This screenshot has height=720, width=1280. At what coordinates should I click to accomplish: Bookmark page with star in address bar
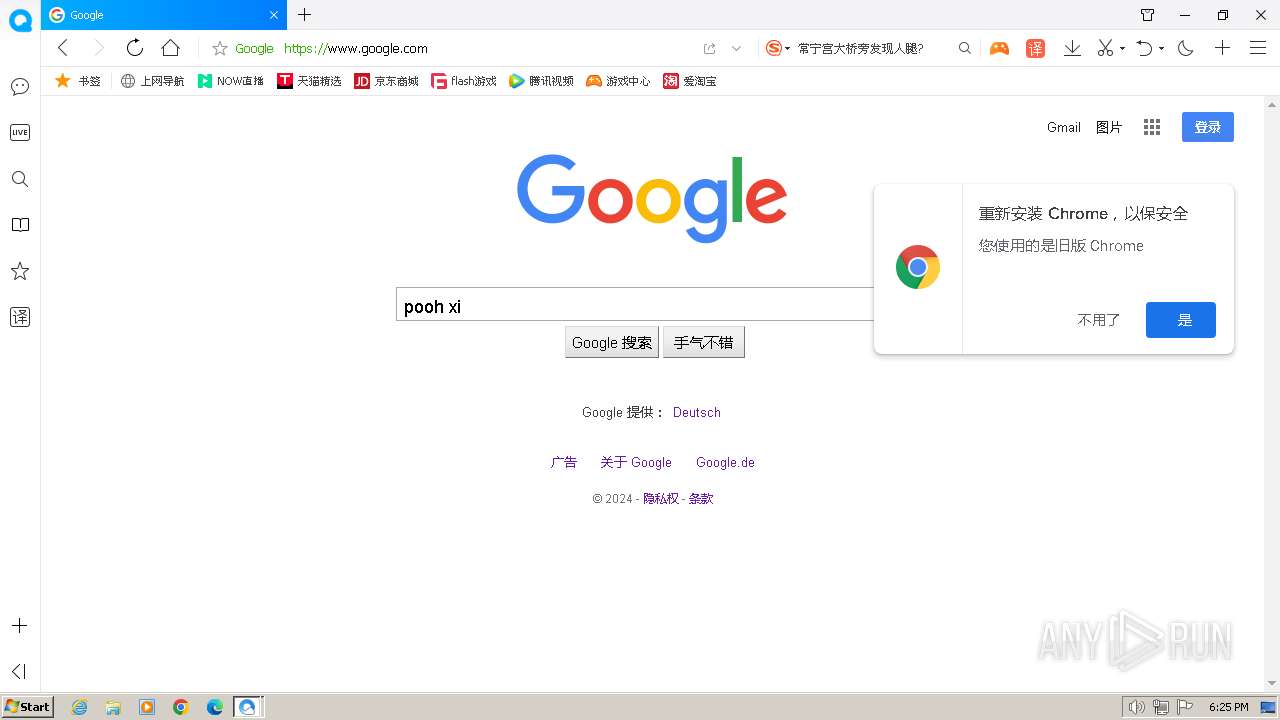click(220, 48)
